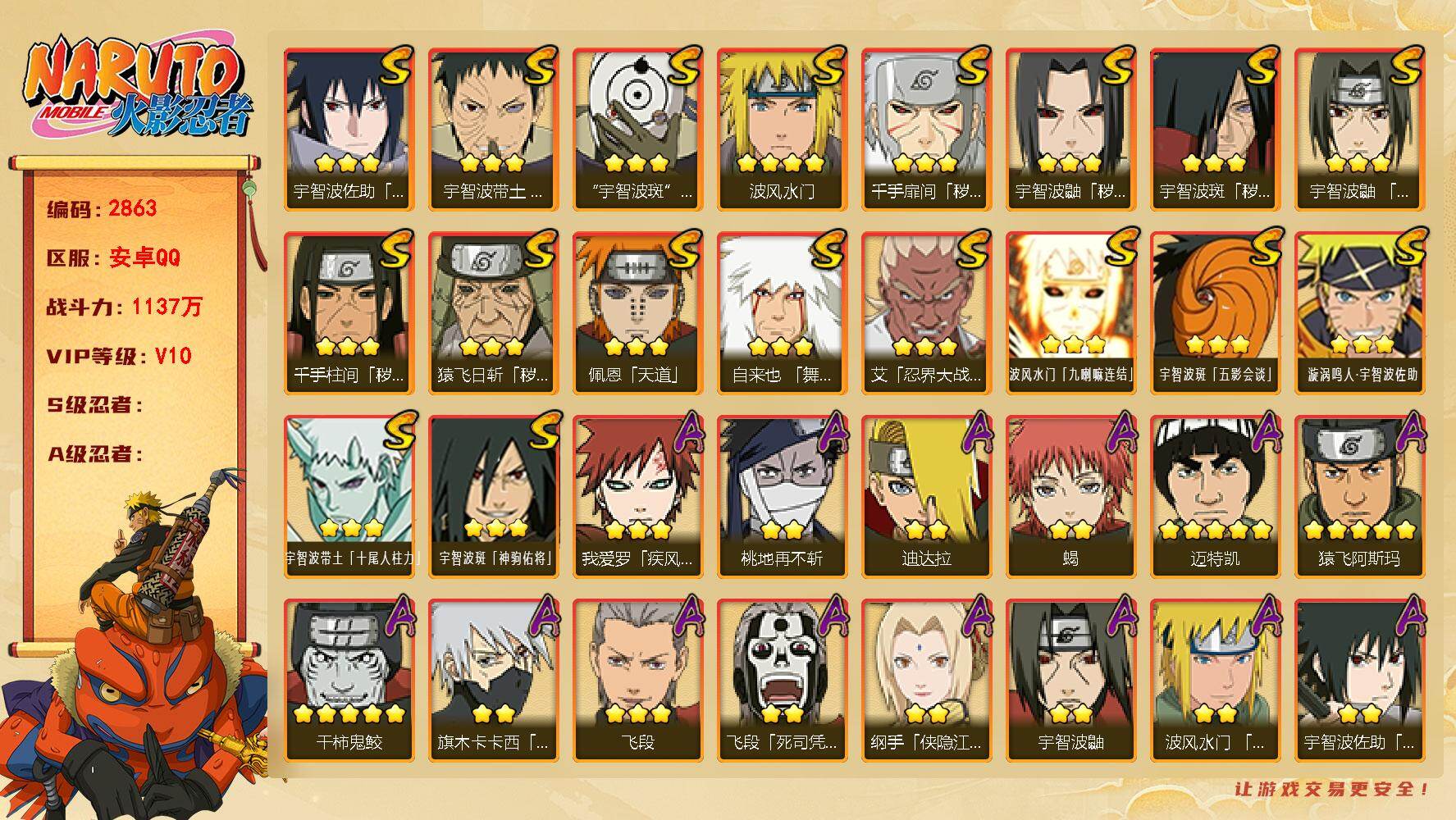Open the 波风水门「九喇嘛连结」 card
The image size is (1456, 820).
[x=1070, y=313]
